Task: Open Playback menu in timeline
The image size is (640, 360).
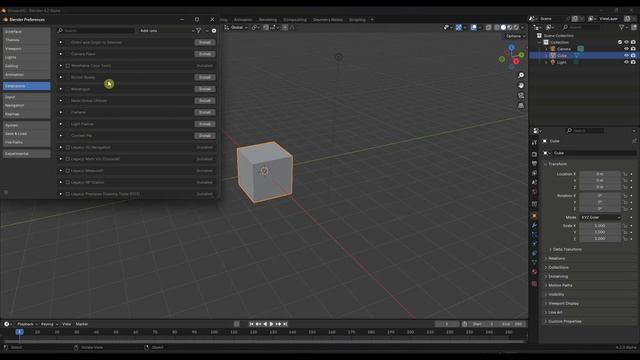Action: click(x=27, y=324)
